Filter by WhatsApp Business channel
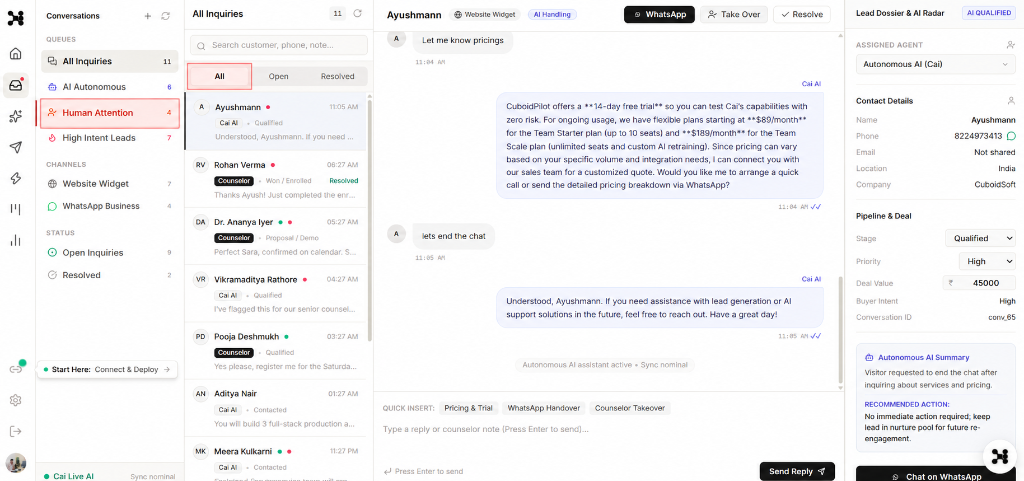The width and height of the screenshot is (1024, 481). tap(110, 206)
